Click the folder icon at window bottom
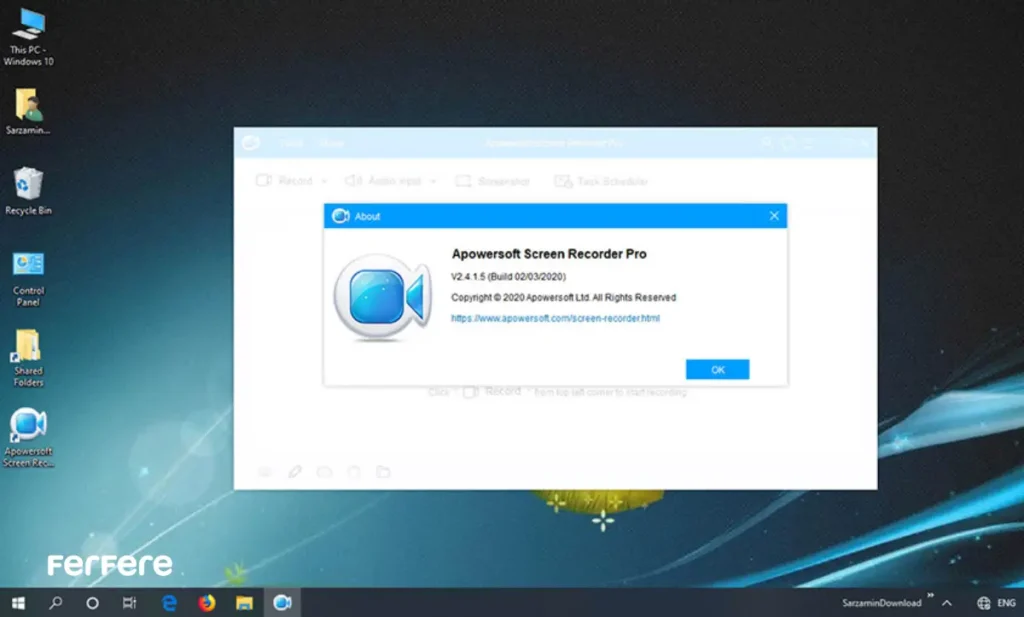This screenshot has width=1024, height=617. coord(383,471)
